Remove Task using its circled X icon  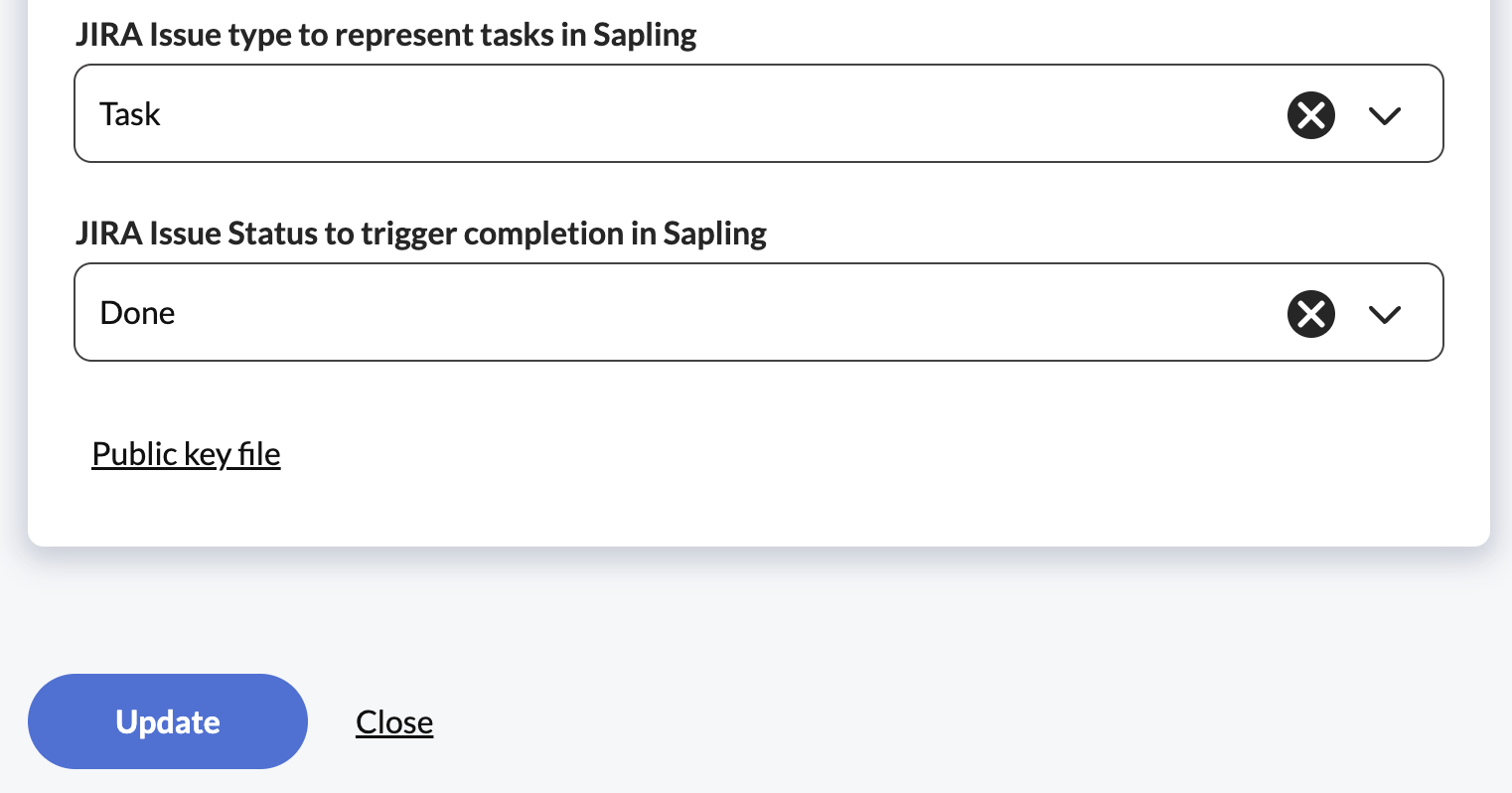[1310, 115]
